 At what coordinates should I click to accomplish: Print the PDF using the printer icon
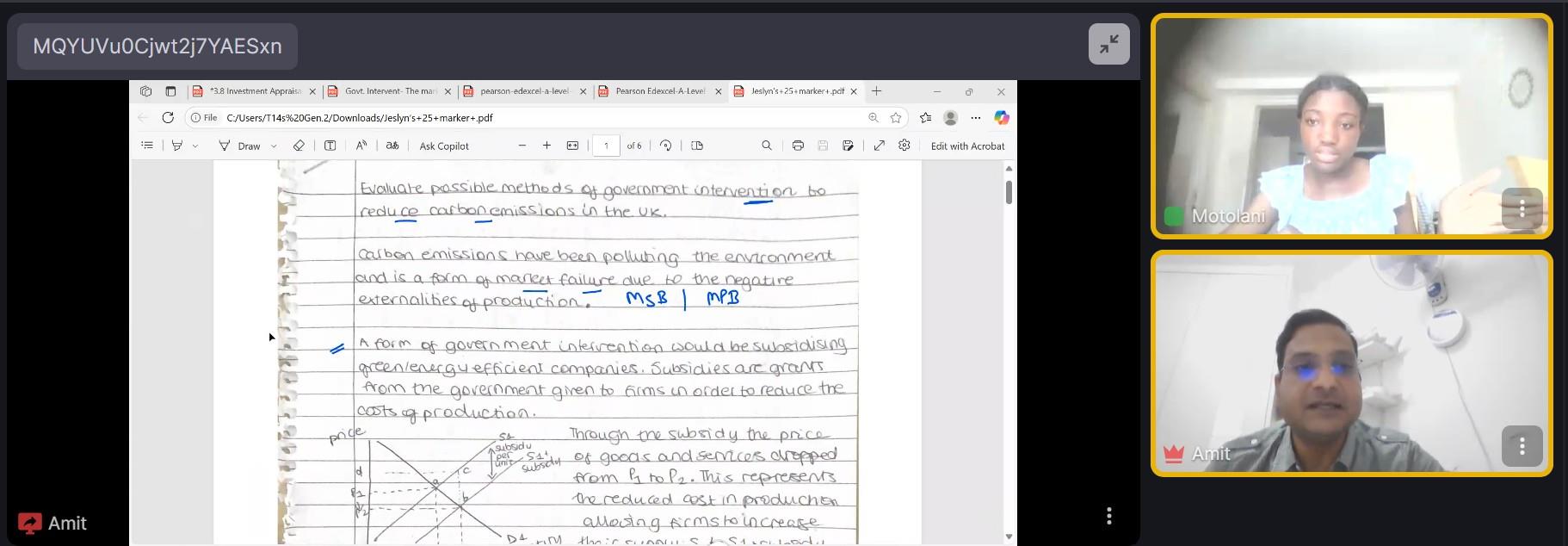798,146
